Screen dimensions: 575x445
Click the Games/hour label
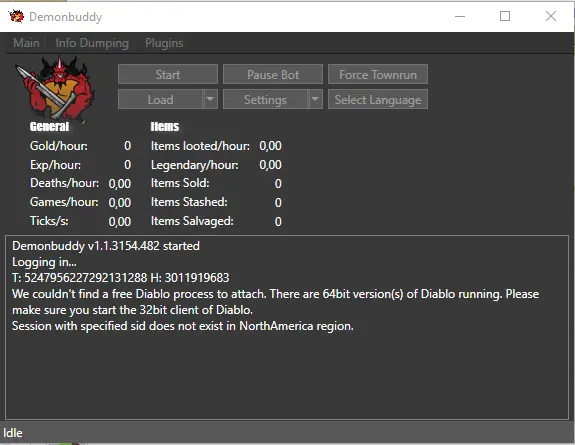64,202
